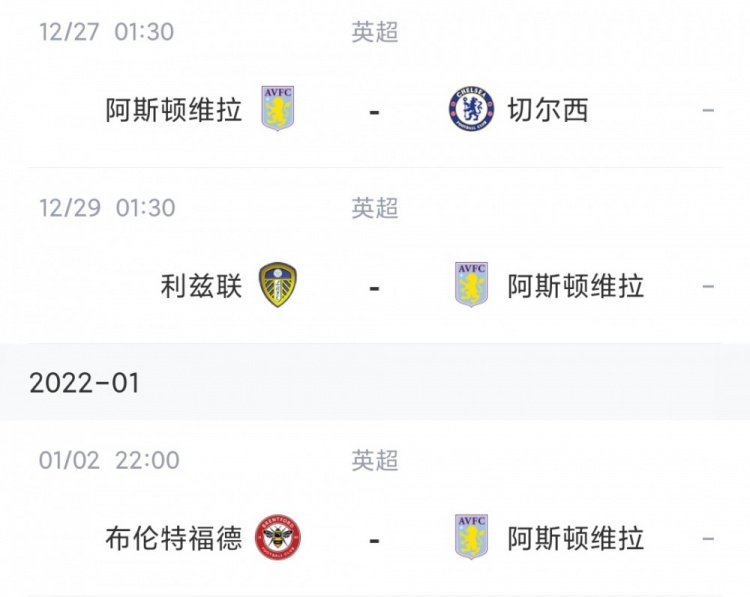This screenshot has width=750, height=597.
Task: Open 阿斯顿维拉 team name in 12/27 match
Action: click(174, 110)
